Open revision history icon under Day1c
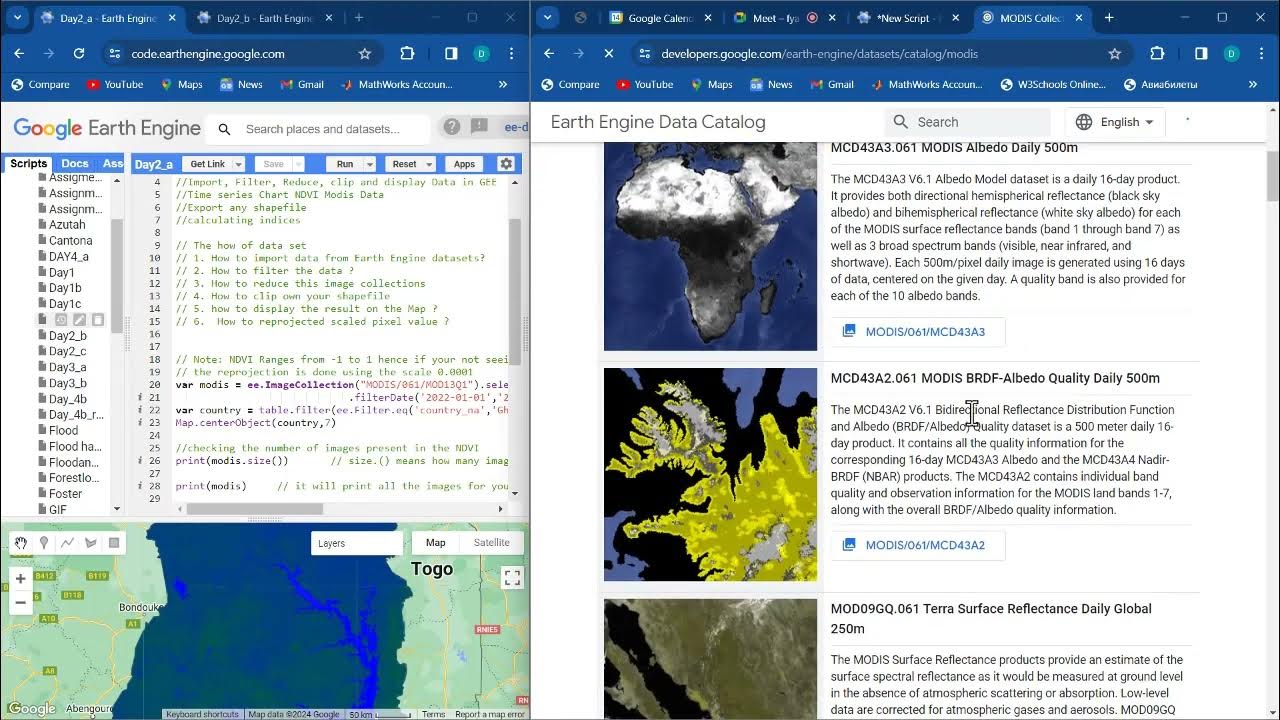The height and width of the screenshot is (720, 1280). [x=61, y=320]
